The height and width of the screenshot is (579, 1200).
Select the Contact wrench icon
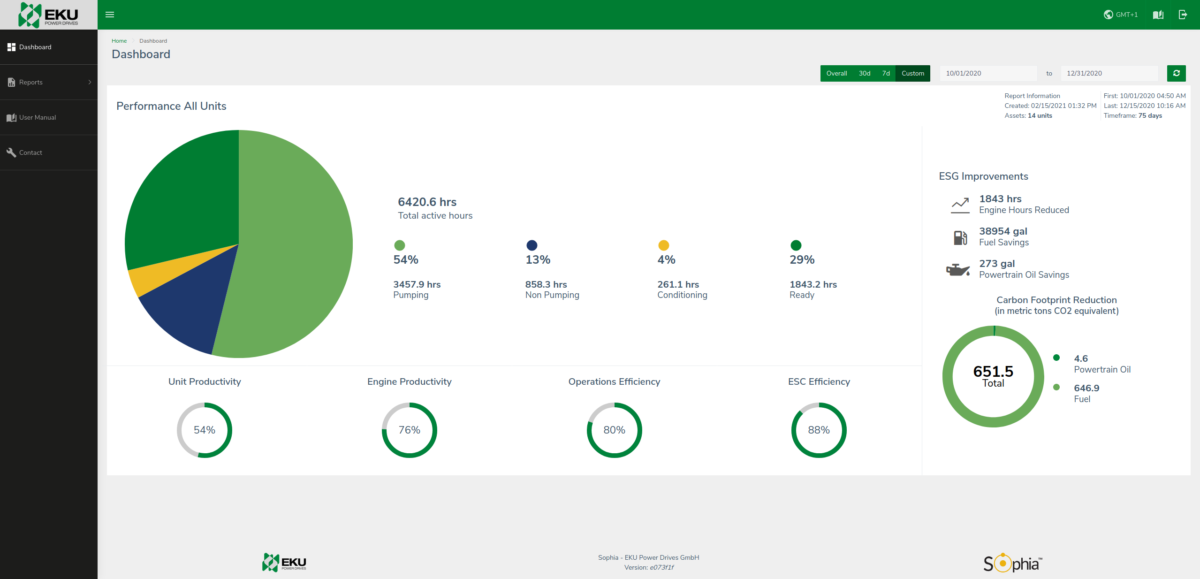[12, 152]
